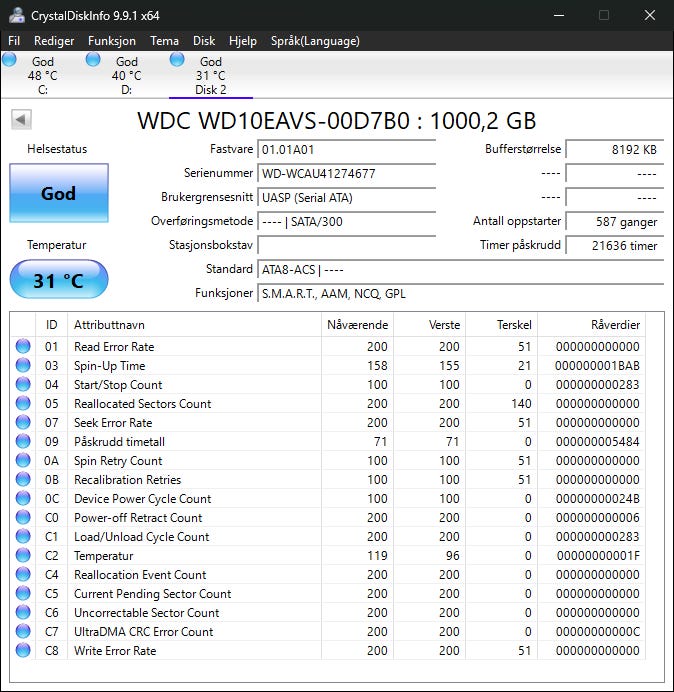Click status orb for Recalibration Retries
This screenshot has height=692, width=674.
tap(23, 479)
